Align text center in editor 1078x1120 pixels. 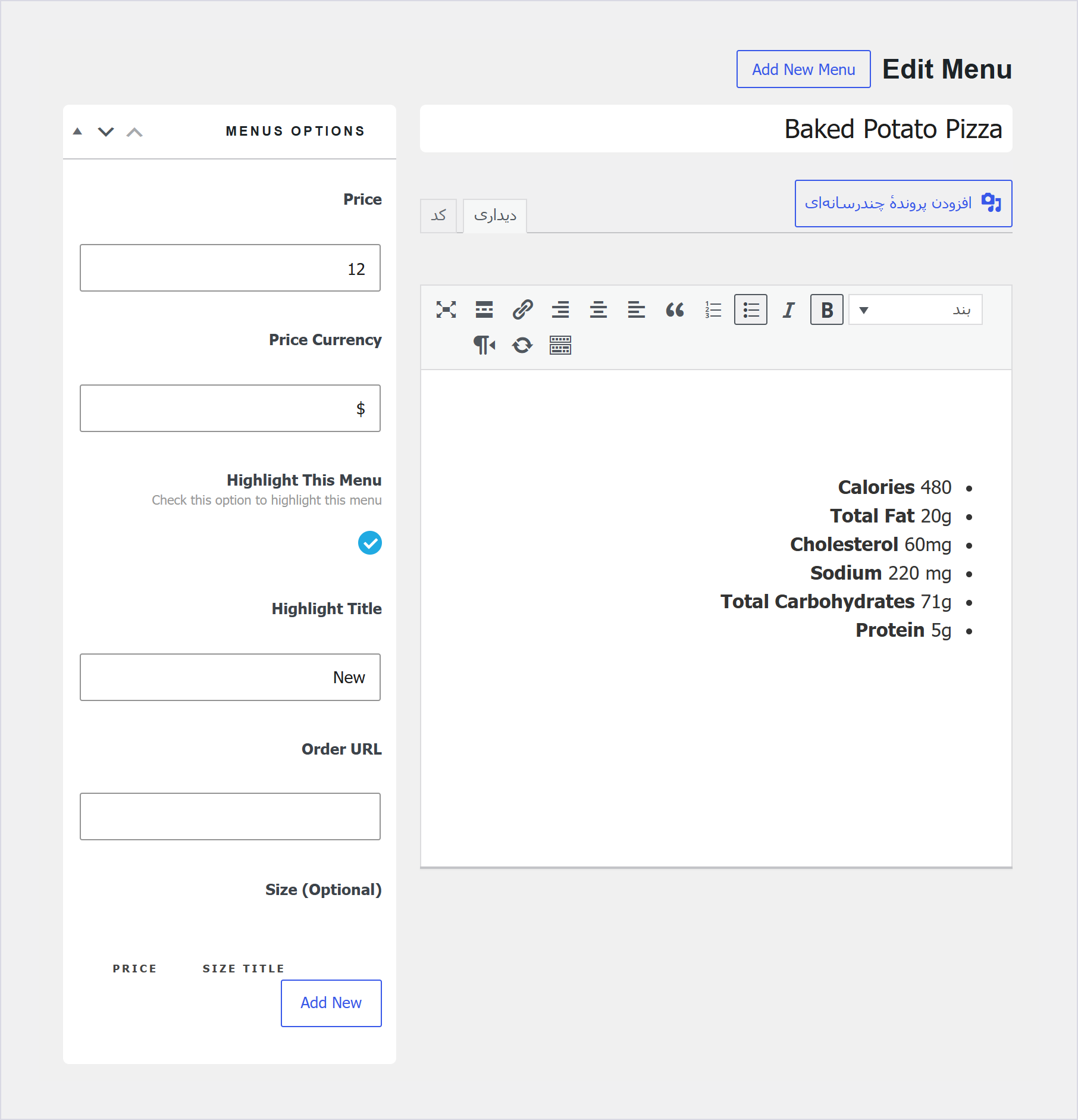coord(598,309)
